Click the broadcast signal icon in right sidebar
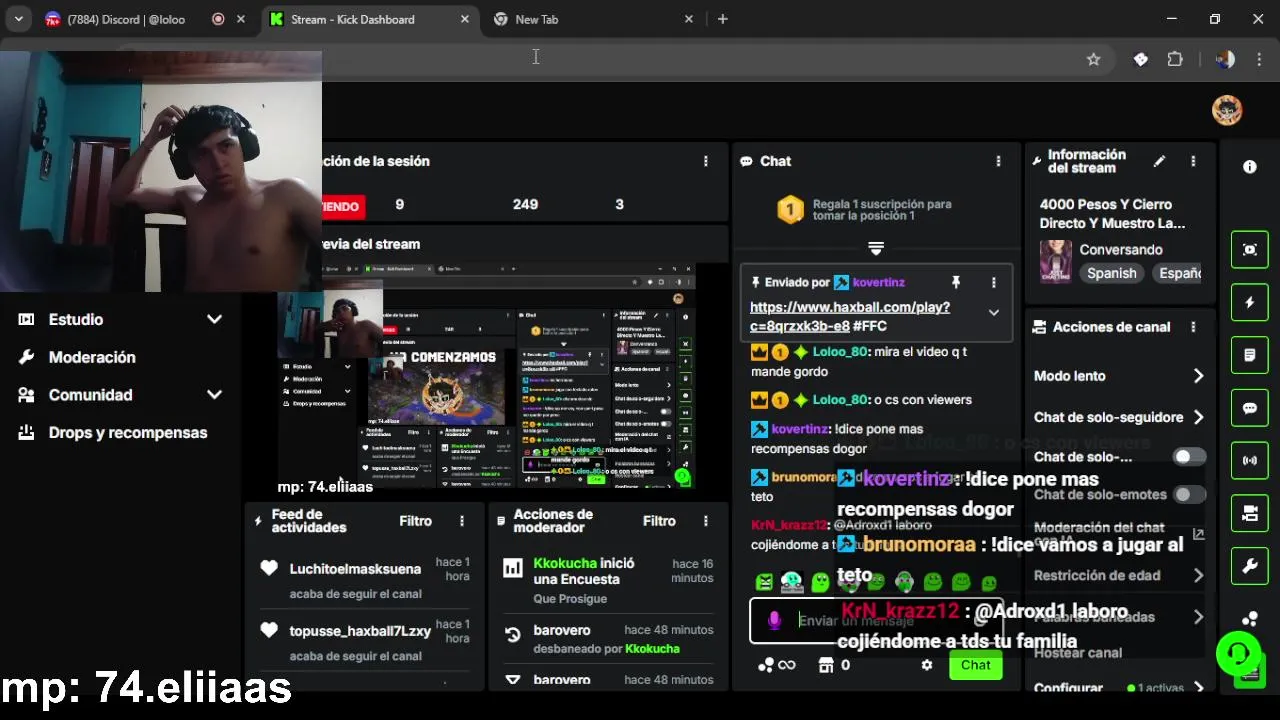The height and width of the screenshot is (720, 1280). click(1249, 461)
